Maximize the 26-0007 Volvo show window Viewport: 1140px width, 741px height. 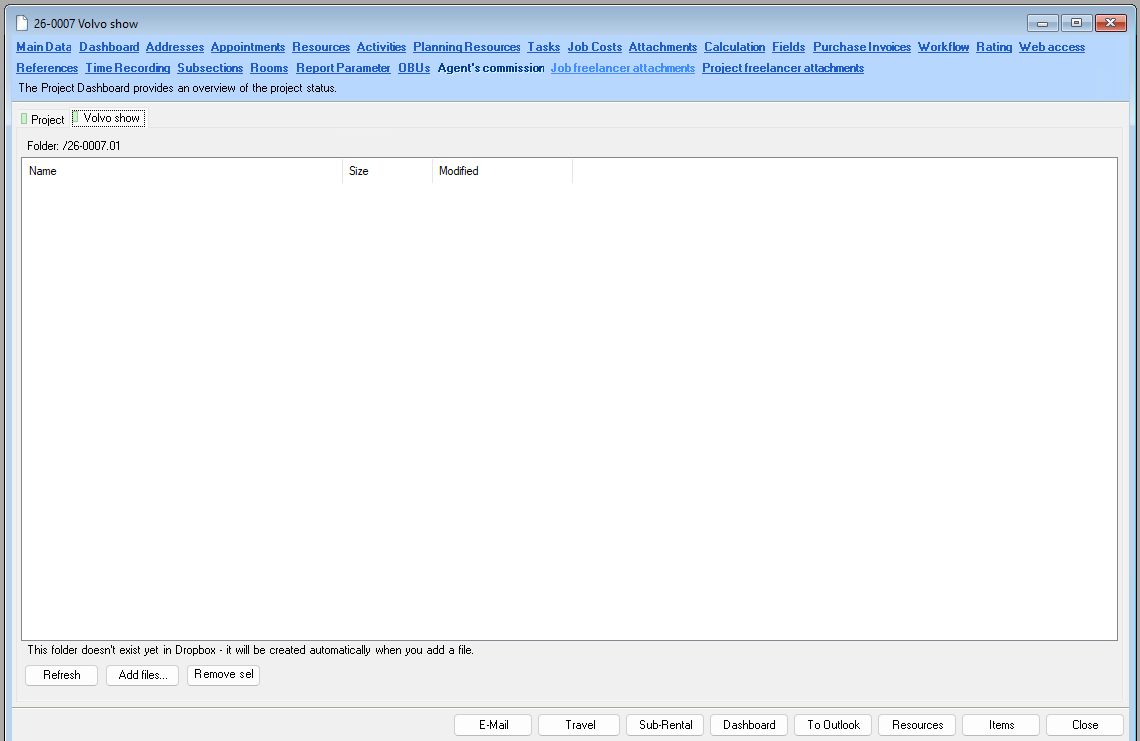coord(1076,23)
